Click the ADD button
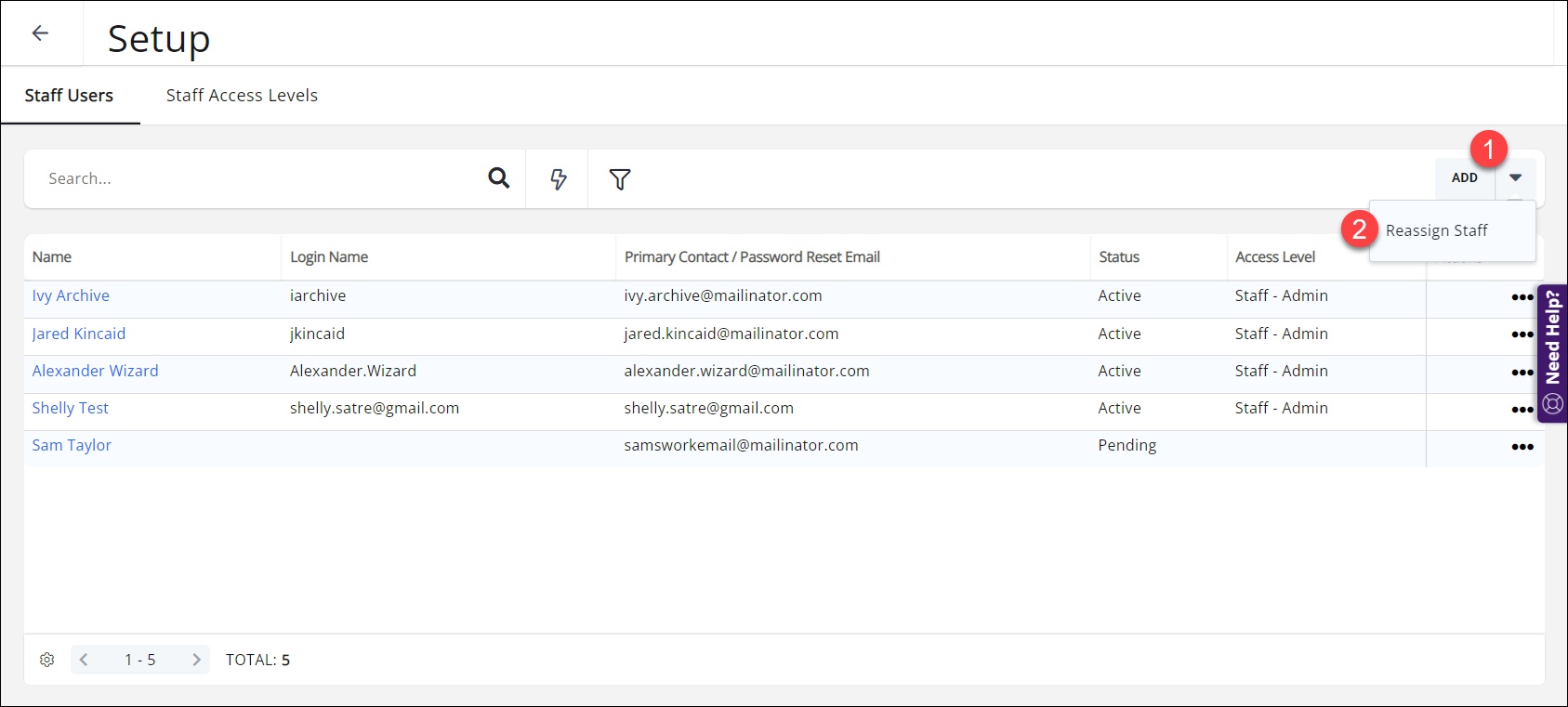The width and height of the screenshot is (1568, 707). point(1464,177)
